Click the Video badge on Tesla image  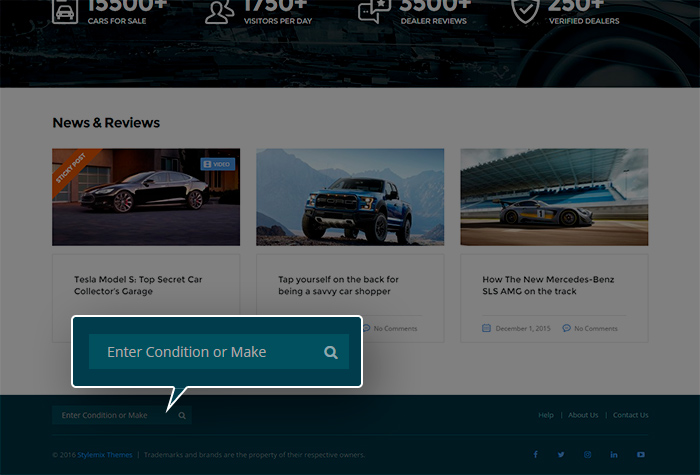(217, 164)
